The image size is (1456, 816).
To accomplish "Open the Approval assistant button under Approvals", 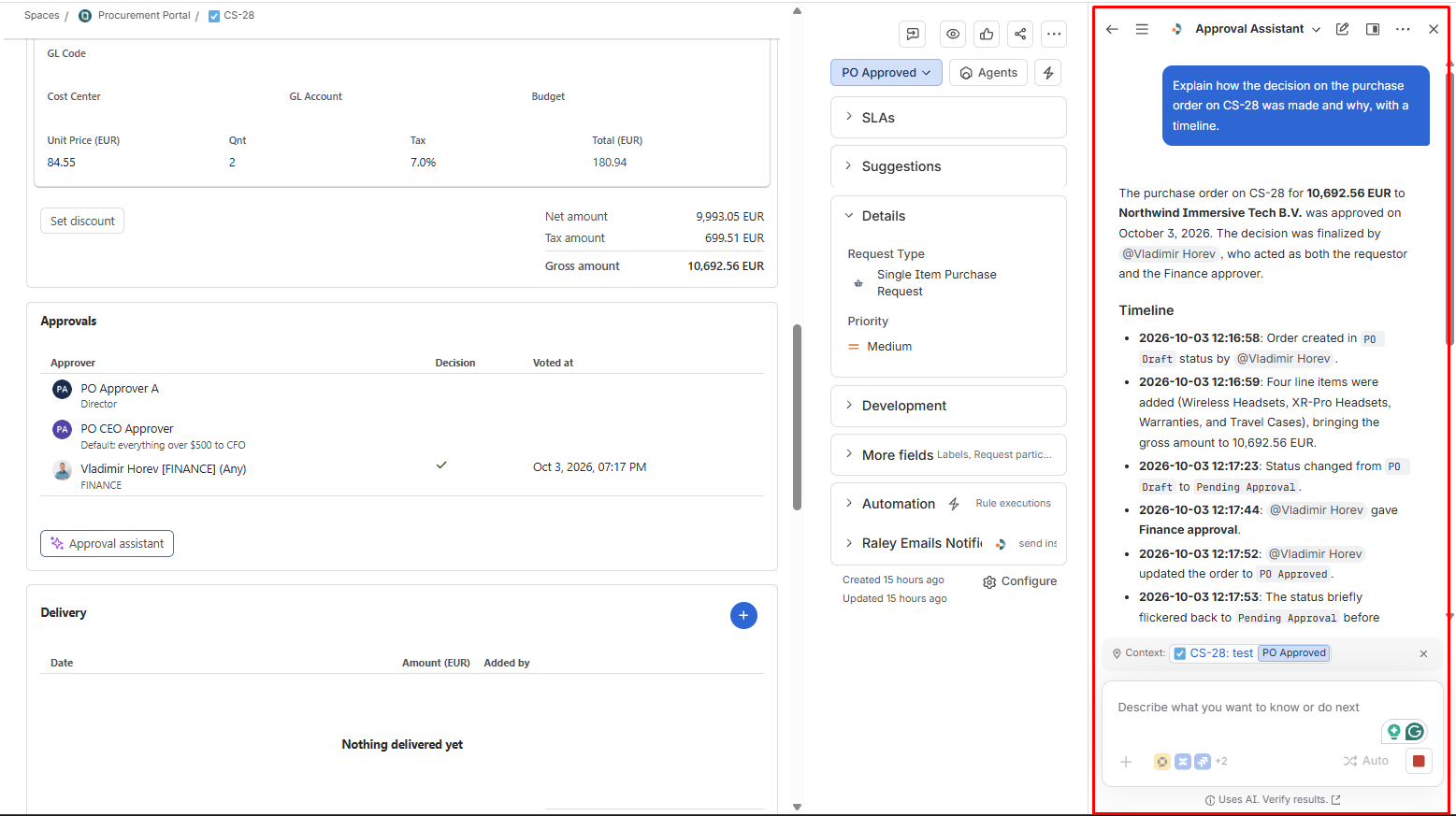I will pos(107,544).
